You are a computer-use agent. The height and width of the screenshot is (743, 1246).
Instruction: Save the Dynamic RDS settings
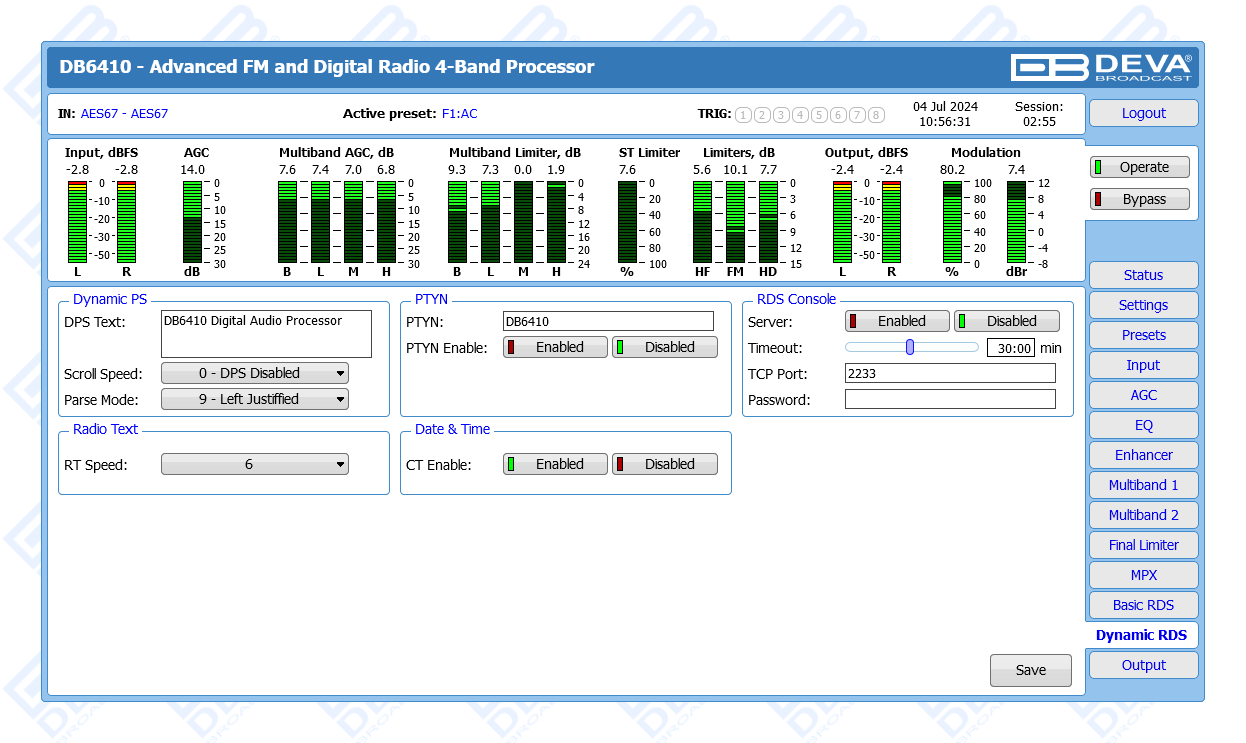pos(1030,671)
